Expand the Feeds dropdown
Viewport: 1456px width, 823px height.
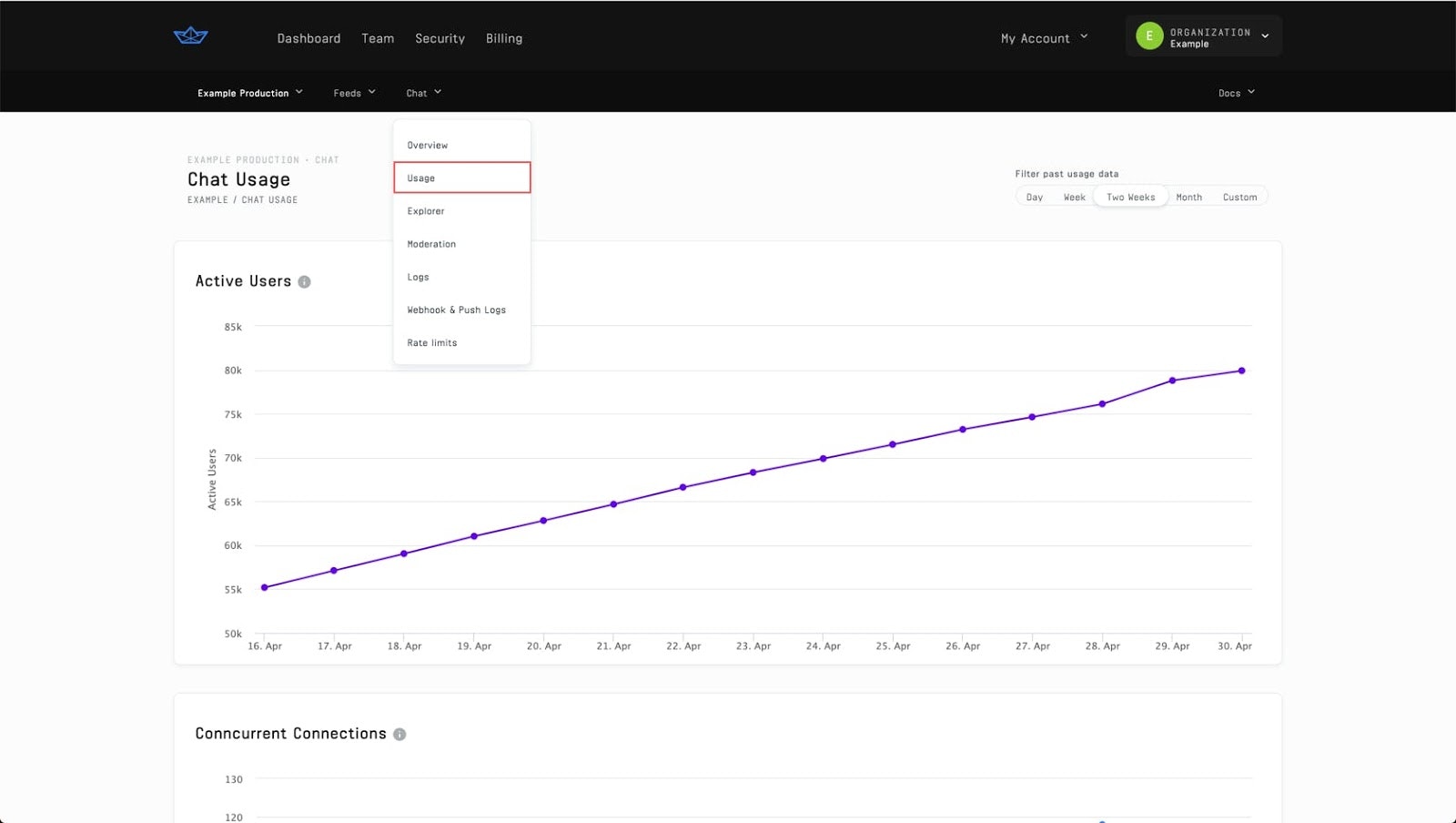(x=354, y=92)
